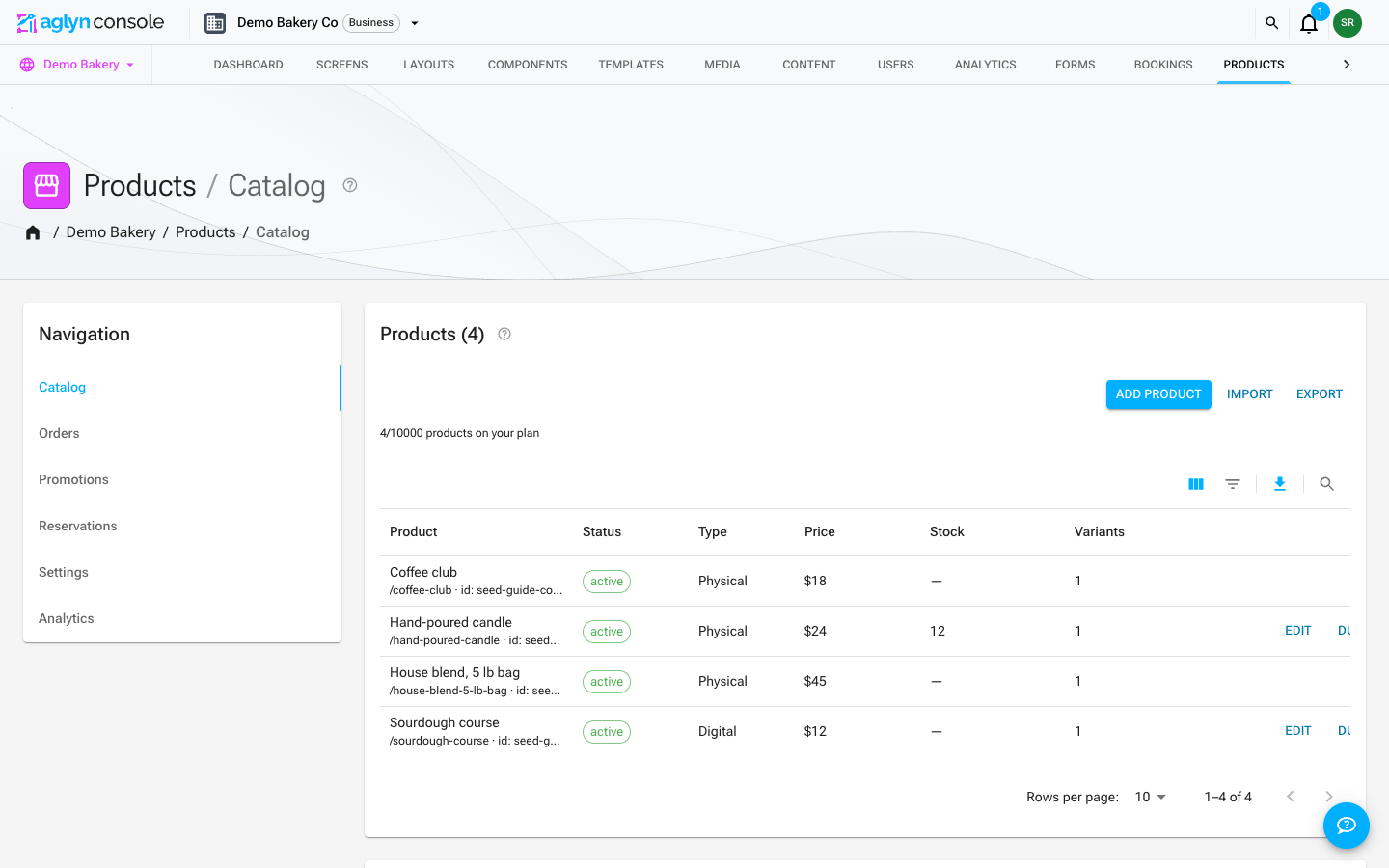Open Promotions in side navigation
Viewport: 1389px width, 868px height.
click(182, 480)
